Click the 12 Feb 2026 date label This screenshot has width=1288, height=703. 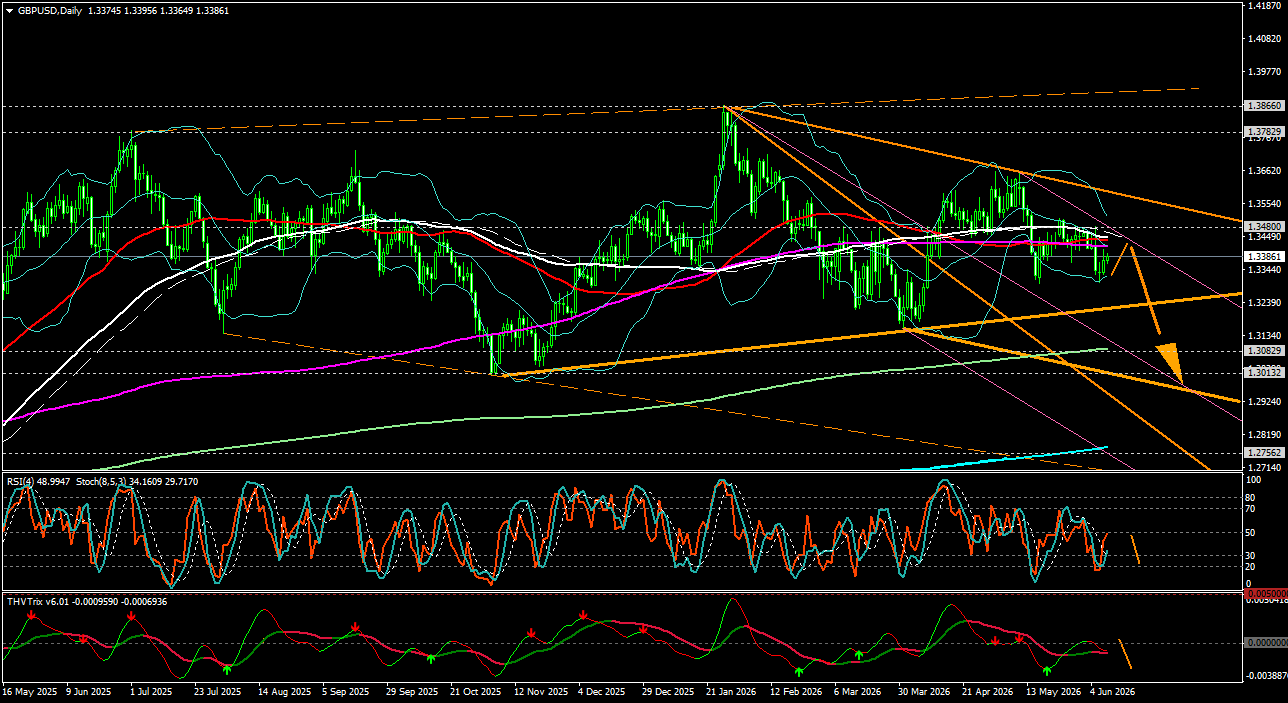tap(797, 691)
